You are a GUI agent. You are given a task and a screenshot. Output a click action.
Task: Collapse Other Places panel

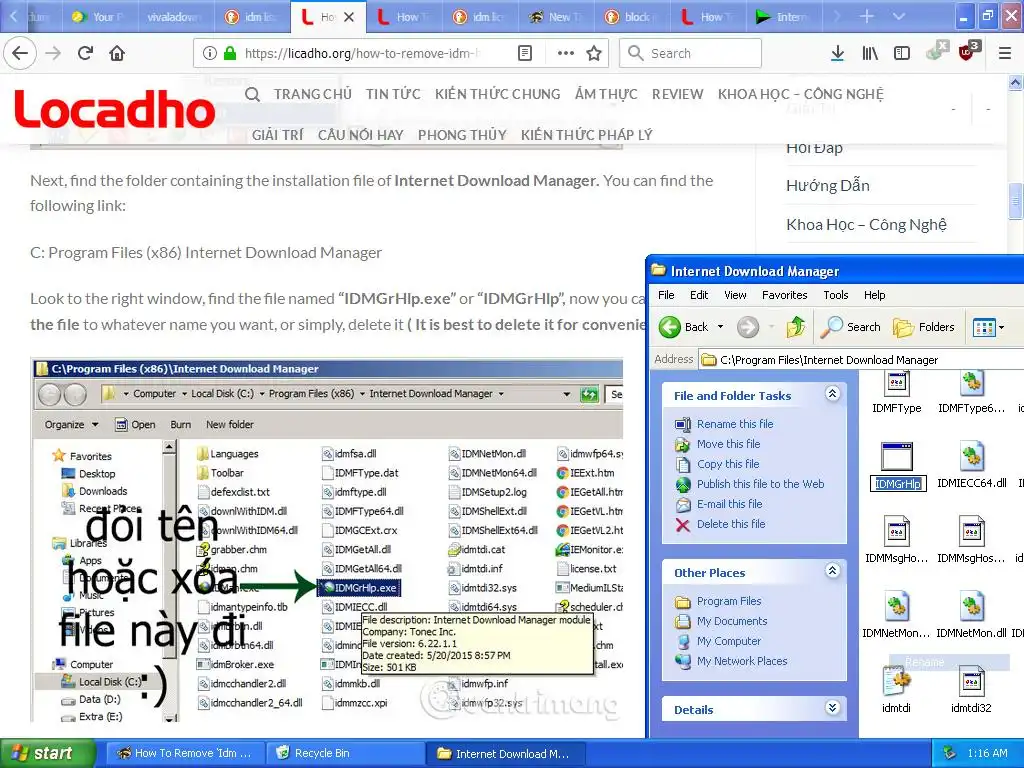[x=832, y=571]
